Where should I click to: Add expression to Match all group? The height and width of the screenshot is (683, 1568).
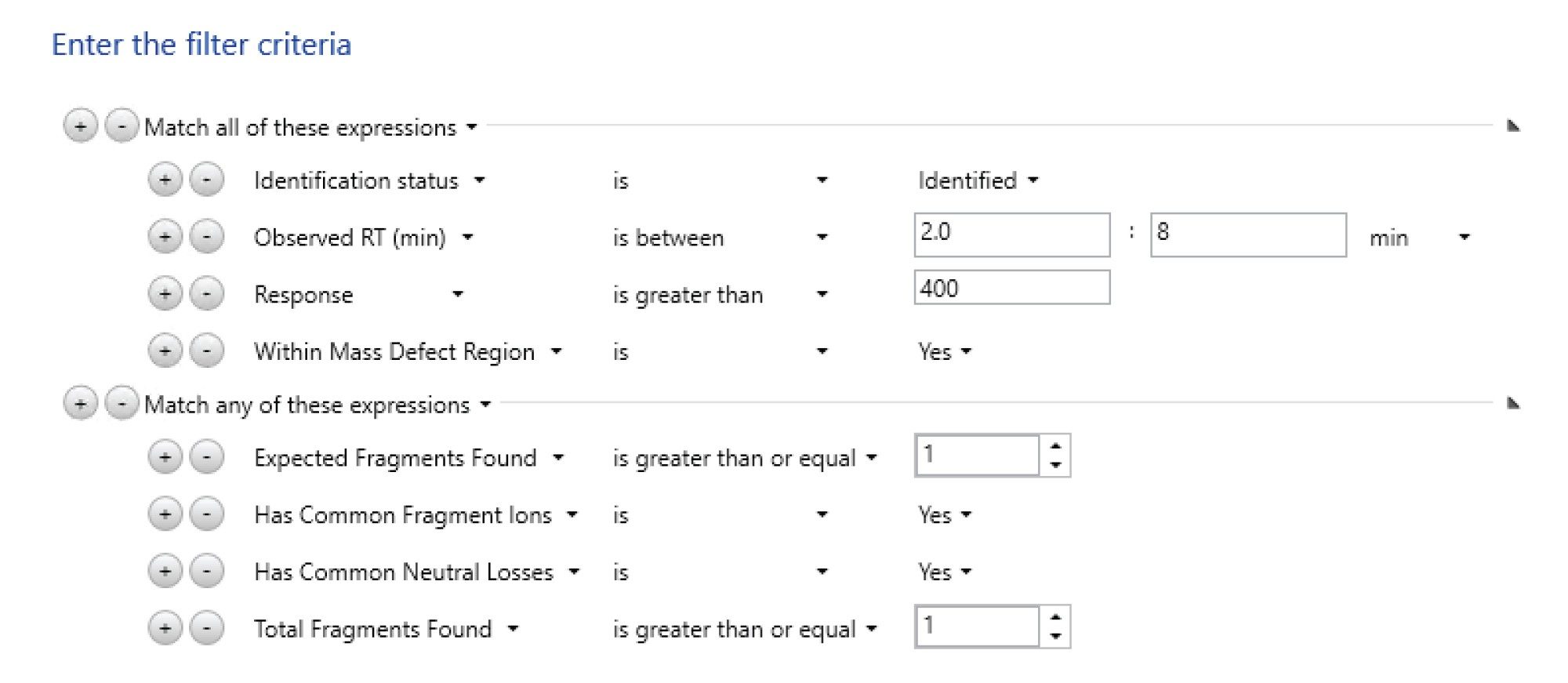click(x=80, y=126)
